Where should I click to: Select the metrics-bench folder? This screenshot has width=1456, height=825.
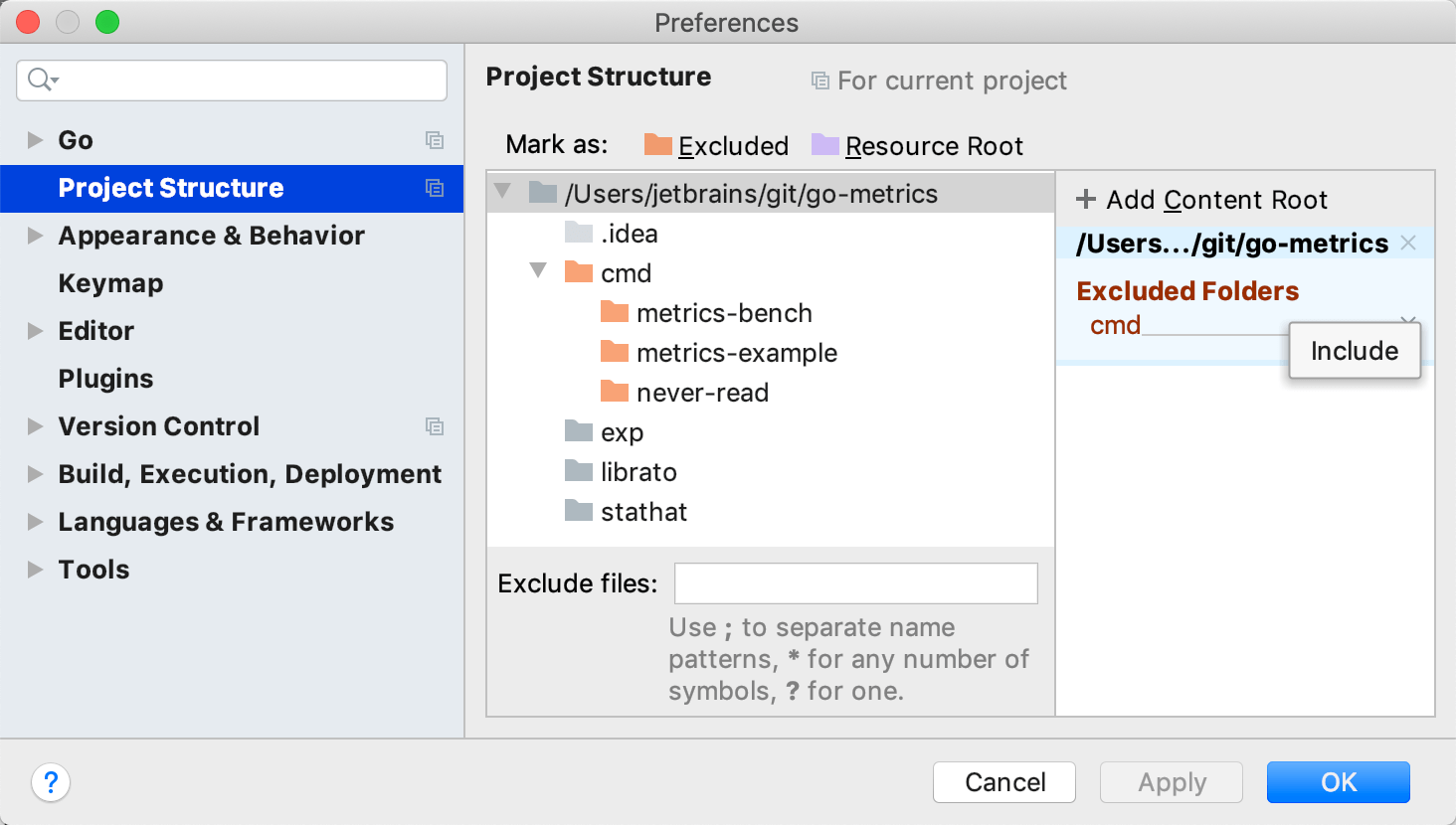click(724, 313)
